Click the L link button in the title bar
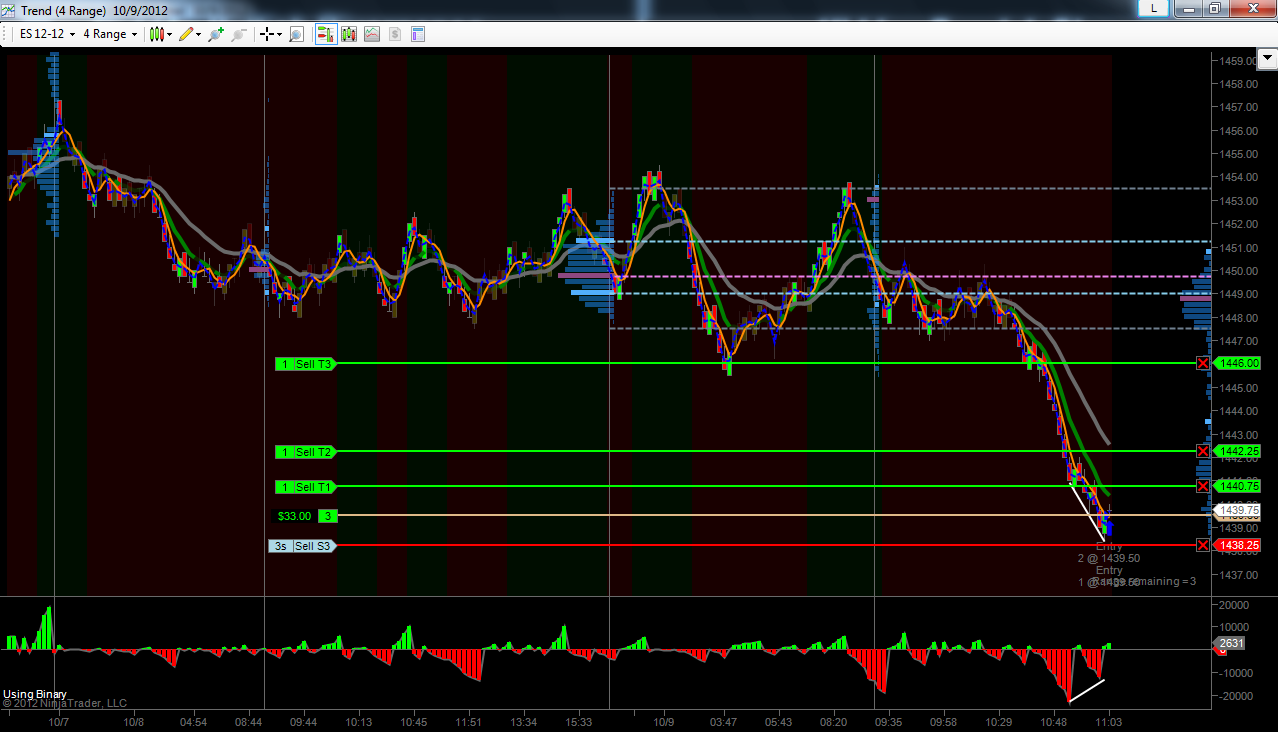This screenshot has width=1278, height=732. 1155,8
